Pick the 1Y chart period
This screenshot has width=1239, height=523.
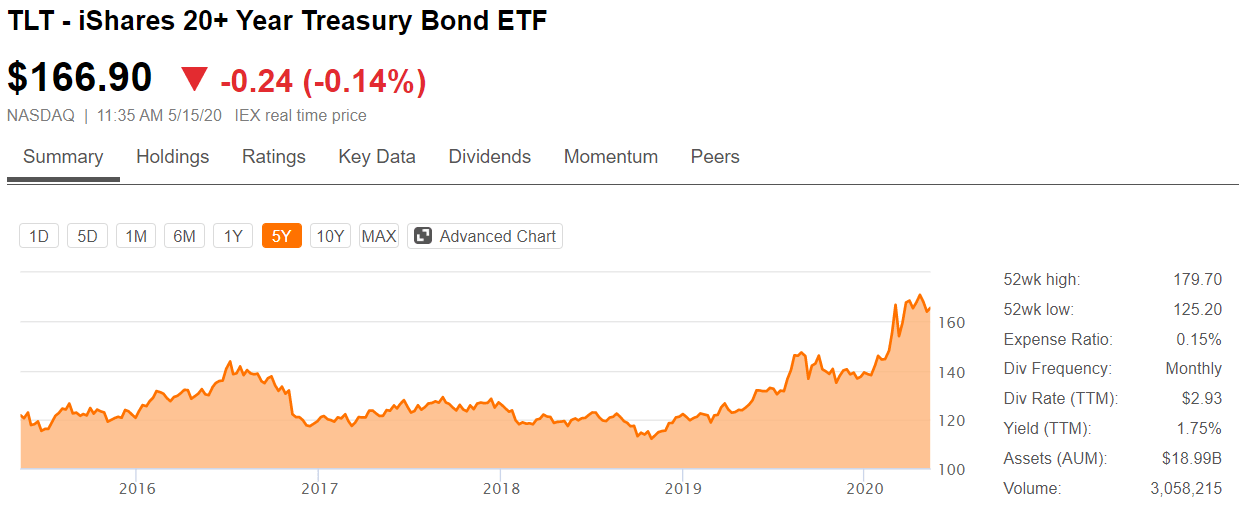coord(233,236)
